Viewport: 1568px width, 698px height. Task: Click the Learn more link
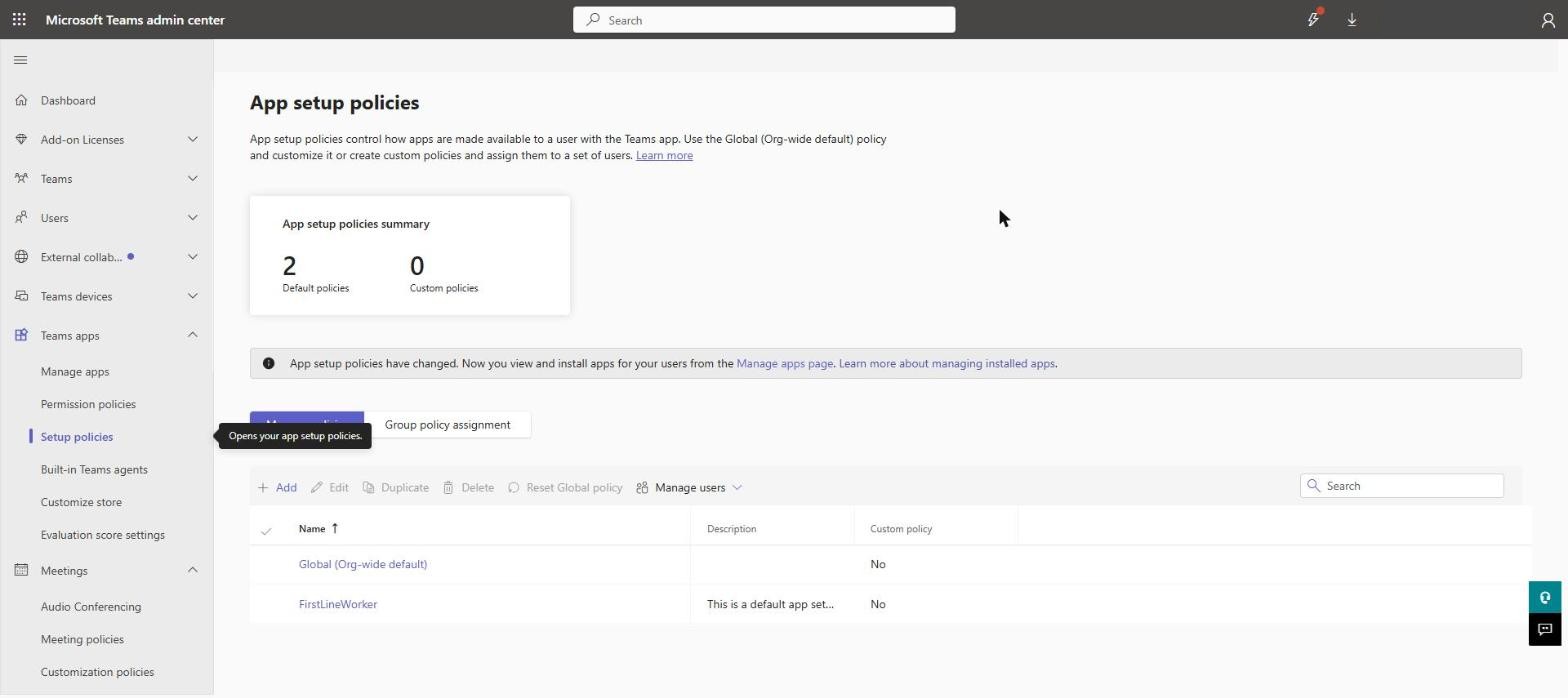tap(664, 155)
